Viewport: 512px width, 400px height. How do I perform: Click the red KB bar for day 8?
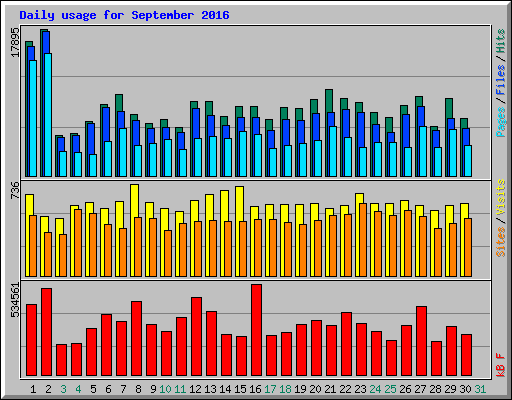pyautogui.click(x=136, y=339)
